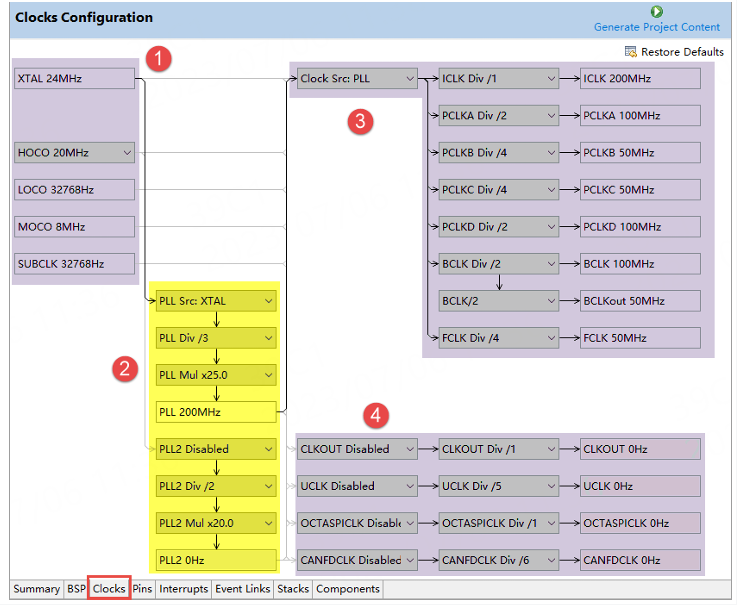
Task: Open the CANFDCLK Disabled source dropdown
Action: coord(357,560)
